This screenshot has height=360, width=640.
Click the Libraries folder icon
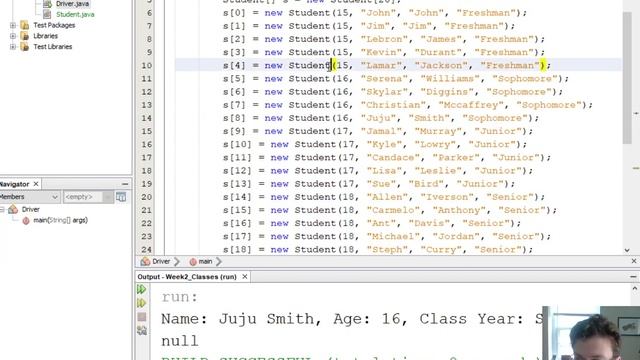click(24, 36)
